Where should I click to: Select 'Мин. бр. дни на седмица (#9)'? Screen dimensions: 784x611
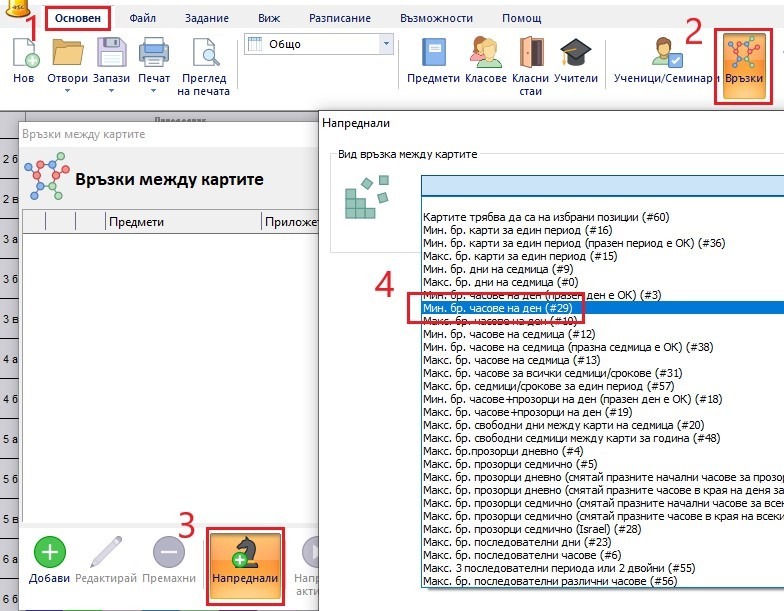point(498,269)
